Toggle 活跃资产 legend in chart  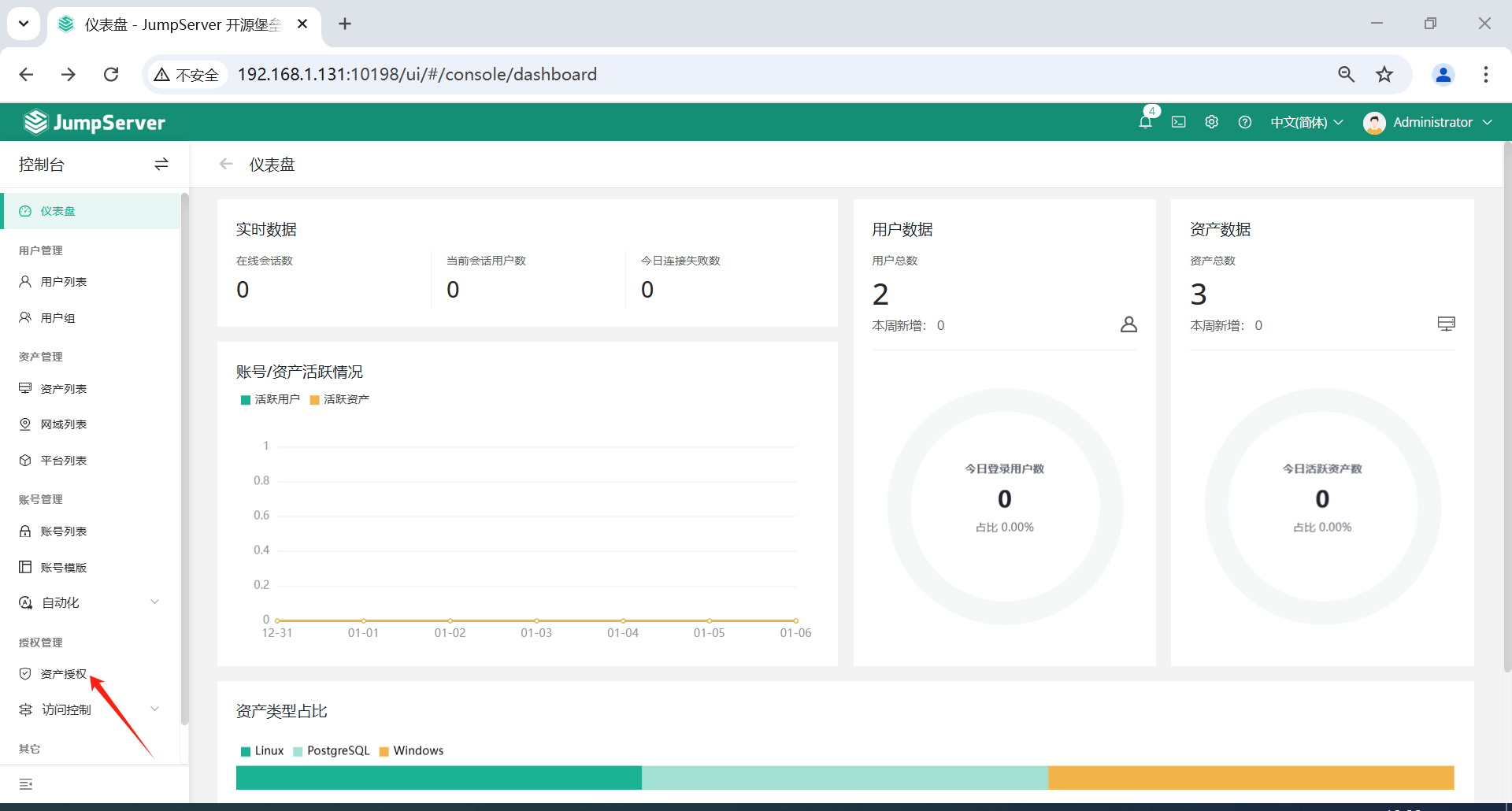pos(339,400)
